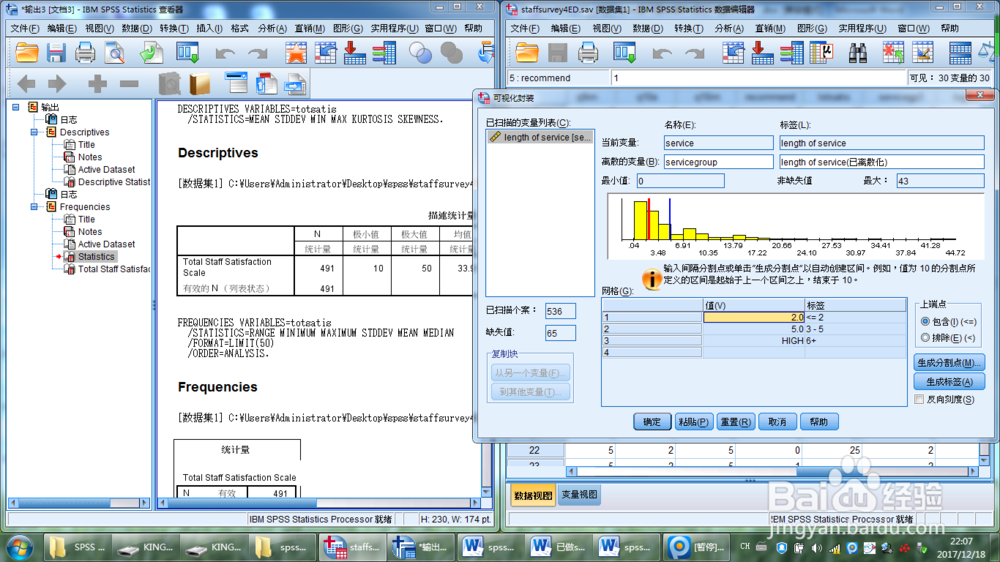
Task: Click Print icon in Data Editor toolbar
Action: [588, 53]
